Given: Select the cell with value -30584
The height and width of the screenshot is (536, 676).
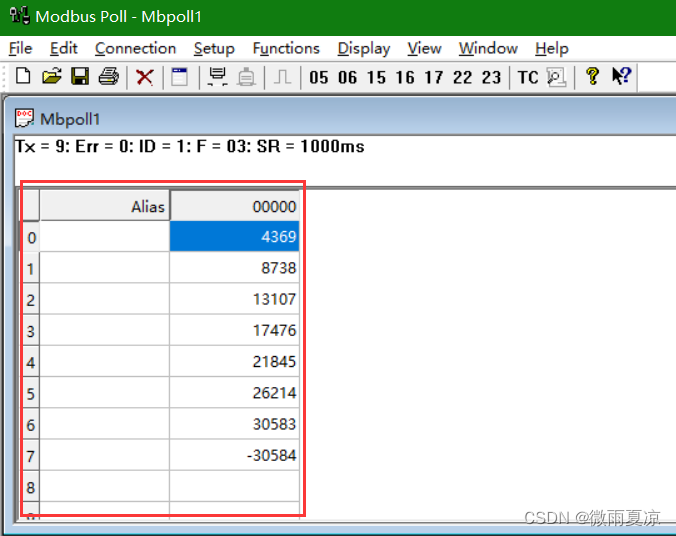Looking at the screenshot, I should 235,455.
